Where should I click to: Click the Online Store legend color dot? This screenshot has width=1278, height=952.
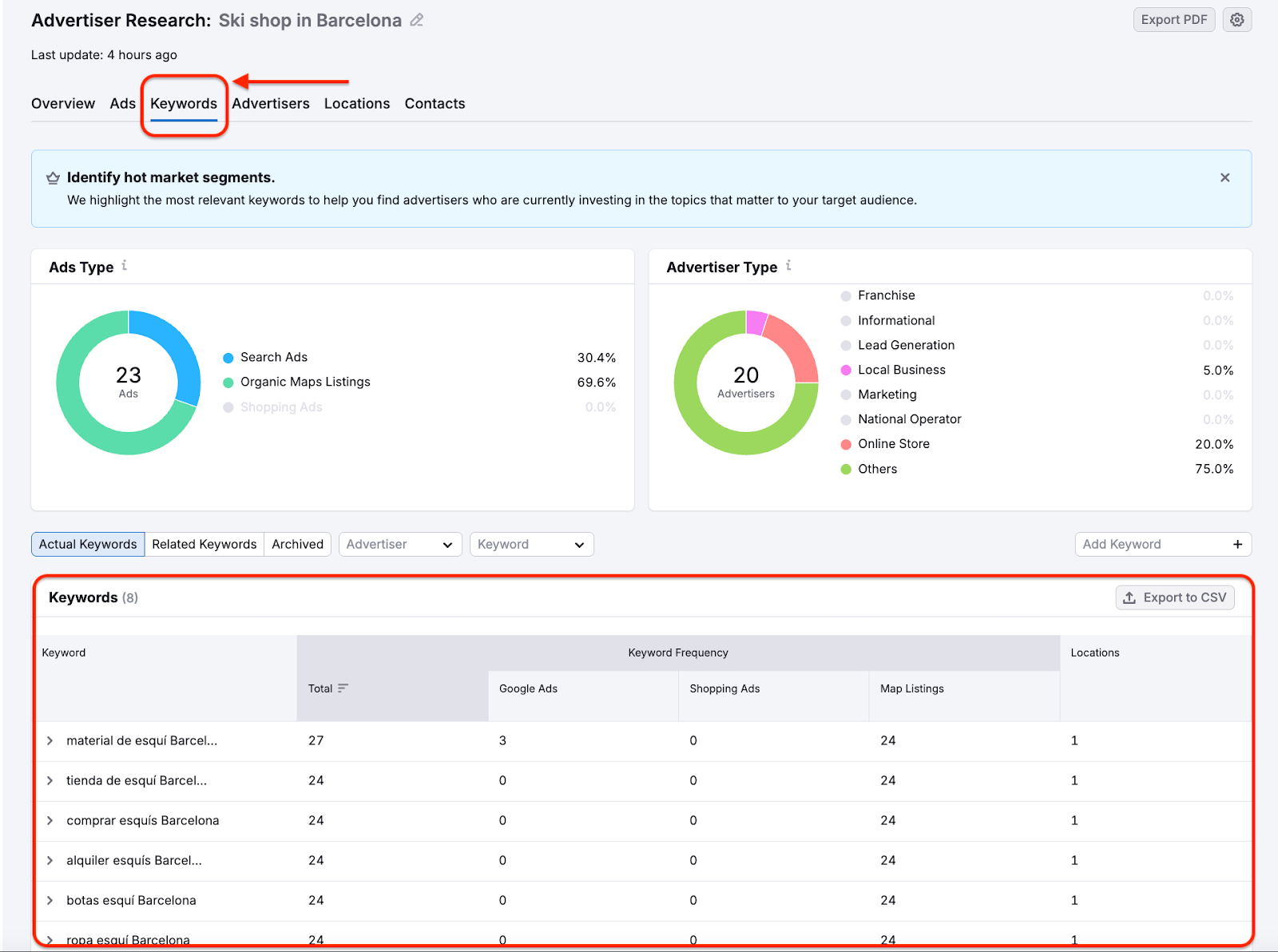[845, 444]
